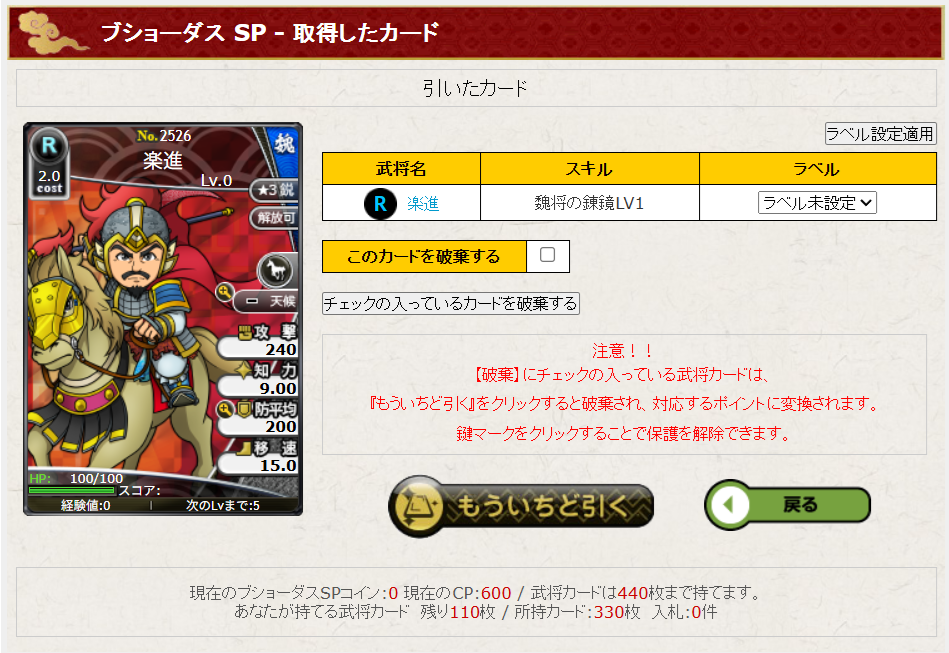Open the 楽進 general name link
Screen dimensions: 949x653
click(423, 203)
